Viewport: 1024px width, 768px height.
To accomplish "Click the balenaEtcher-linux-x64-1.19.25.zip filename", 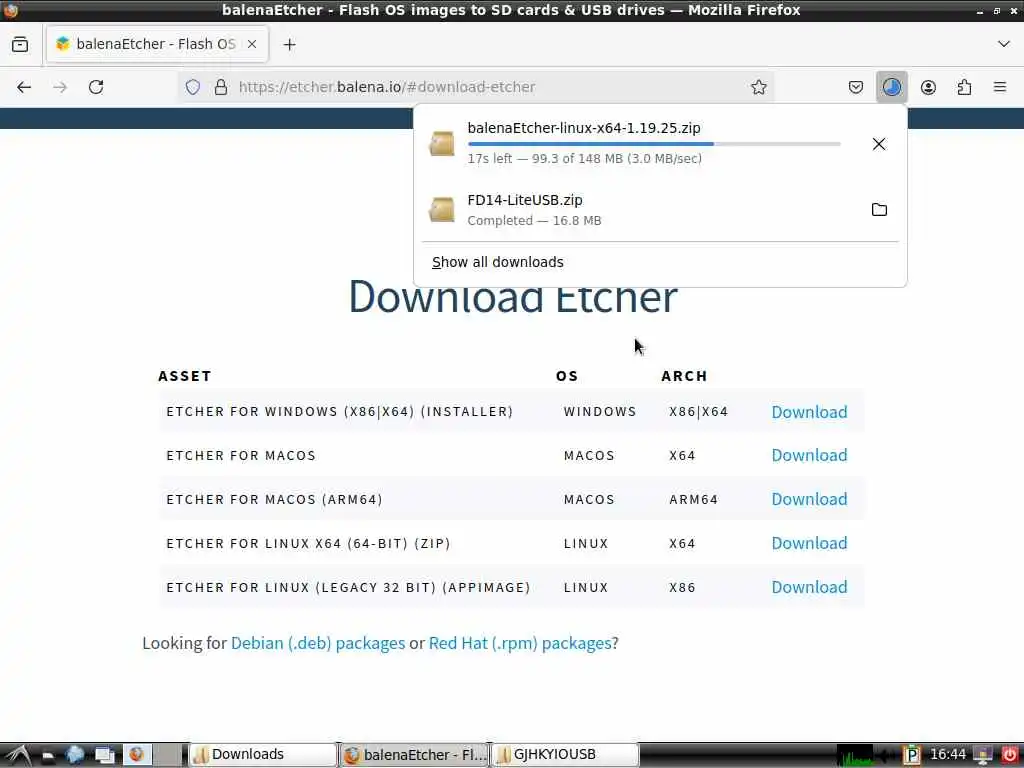I will (x=584, y=128).
